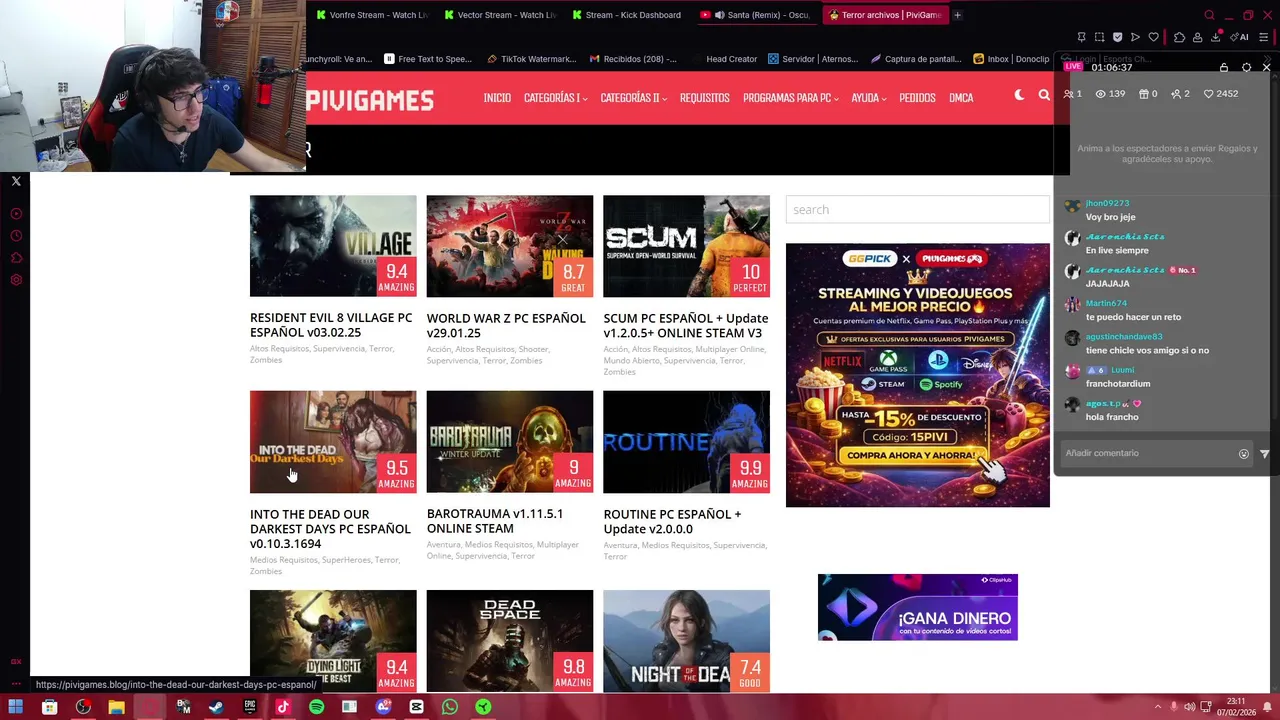Open the send flow arrow icon
Viewport: 1280px width, 720px height.
tap(1135, 37)
